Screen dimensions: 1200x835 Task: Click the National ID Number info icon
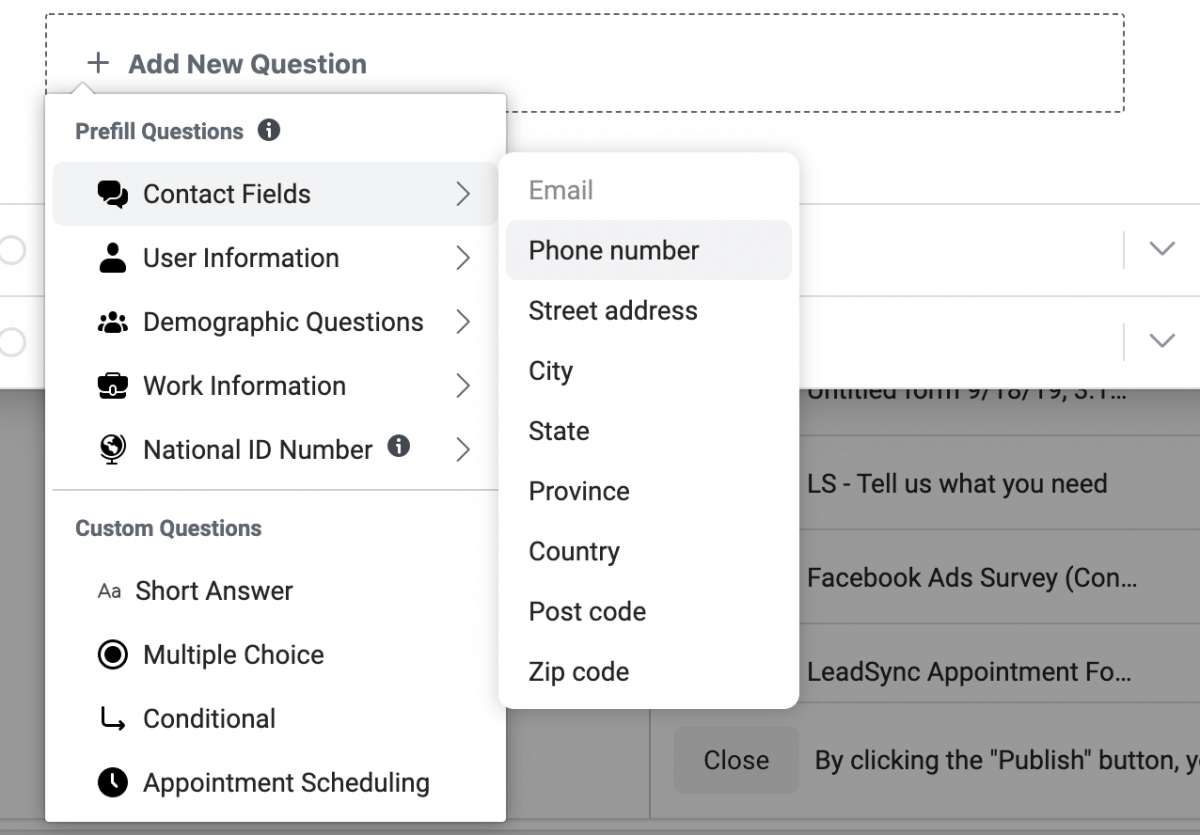click(399, 448)
